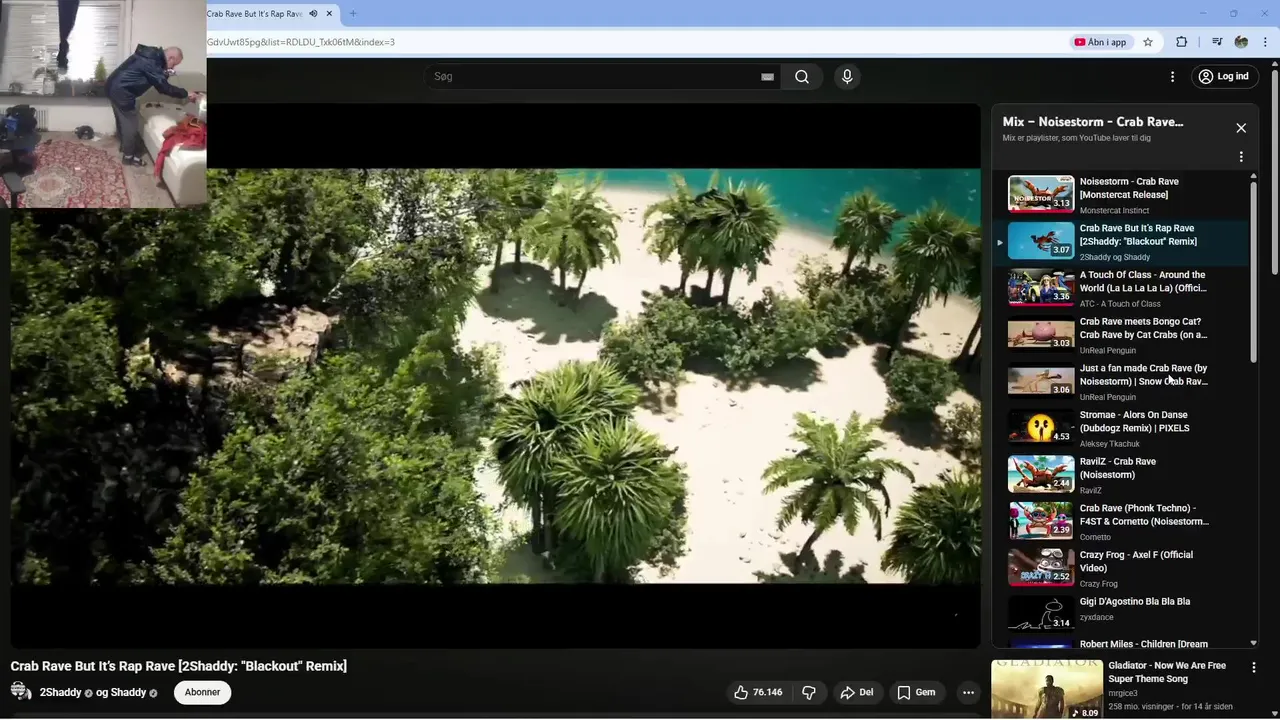This screenshot has width=1280, height=720.
Task: Open Chrome media controls icon
Action: point(1216,42)
